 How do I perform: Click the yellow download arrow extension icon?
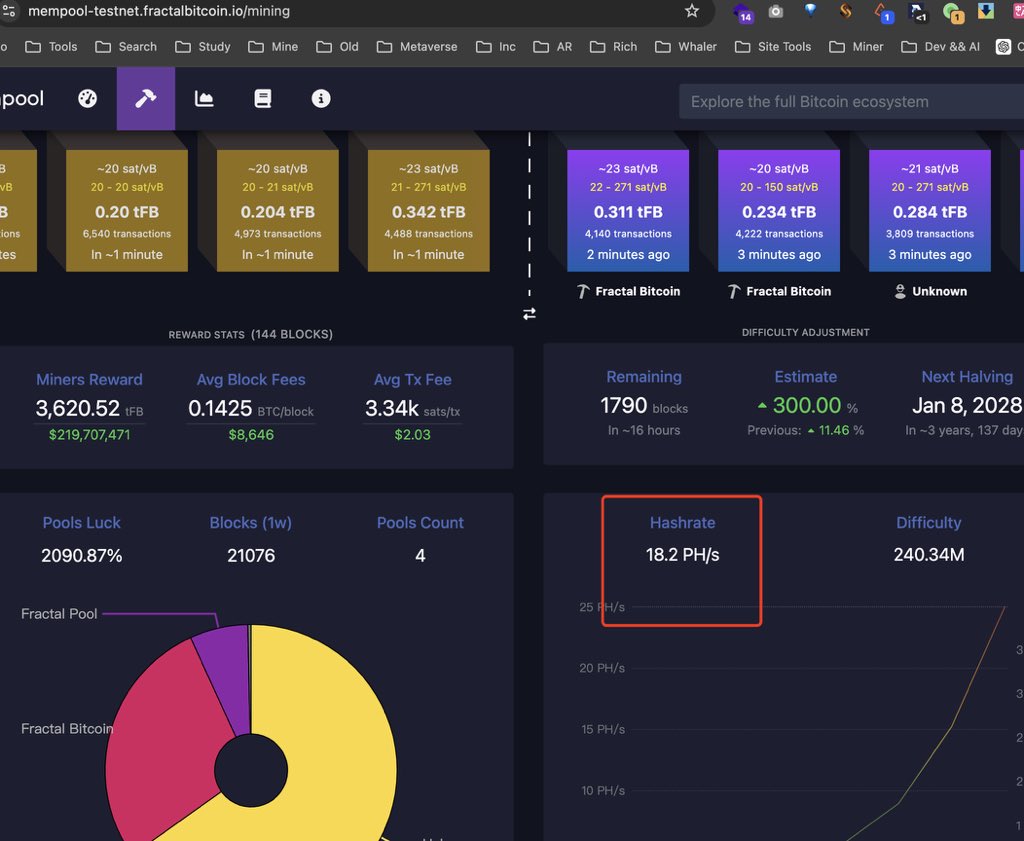[986, 10]
